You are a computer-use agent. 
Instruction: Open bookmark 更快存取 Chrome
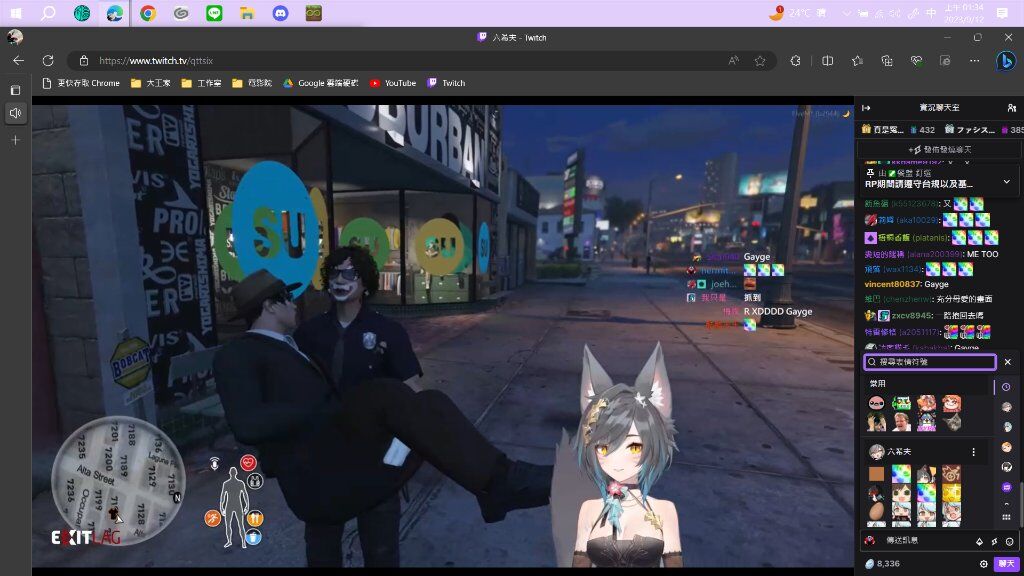[x=81, y=83]
